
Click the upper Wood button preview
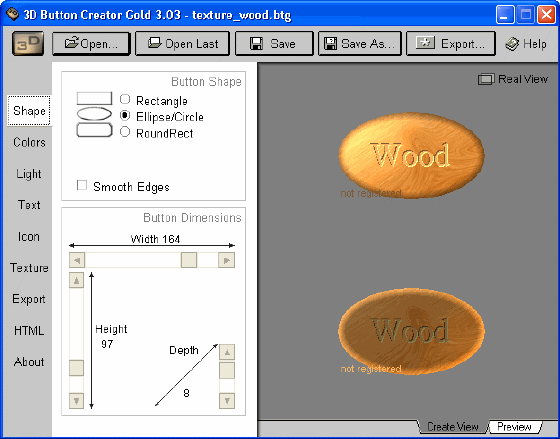(411, 155)
